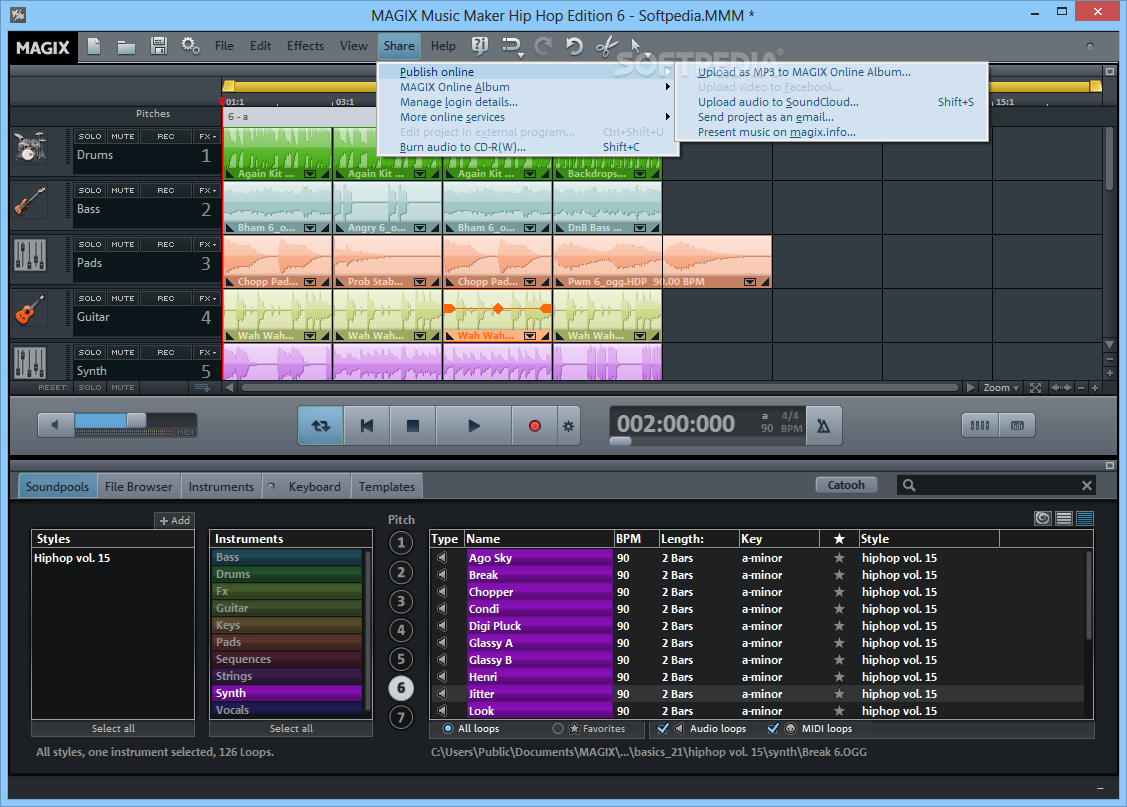
Task: Solo the Drums track
Action: 90,136
